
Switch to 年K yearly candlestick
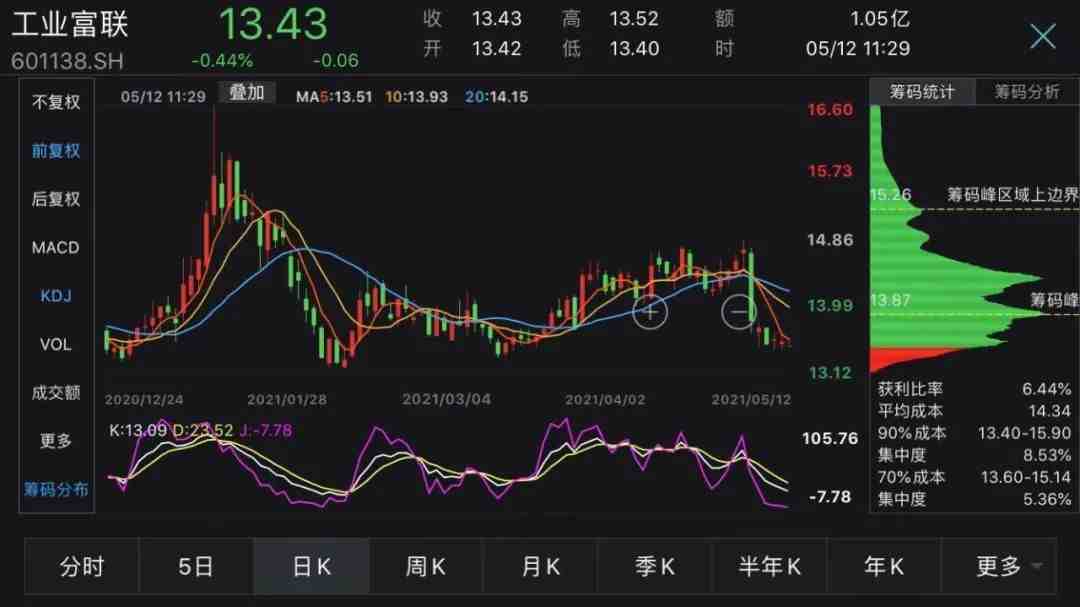pyautogui.click(x=884, y=566)
